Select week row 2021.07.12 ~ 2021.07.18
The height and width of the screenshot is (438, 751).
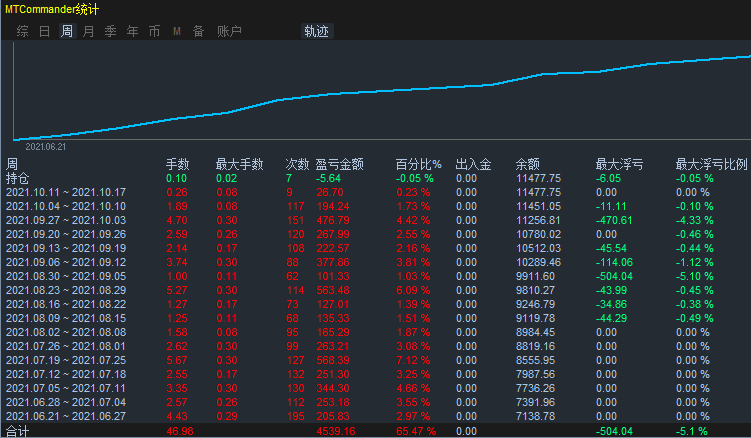pyautogui.click(x=376, y=374)
